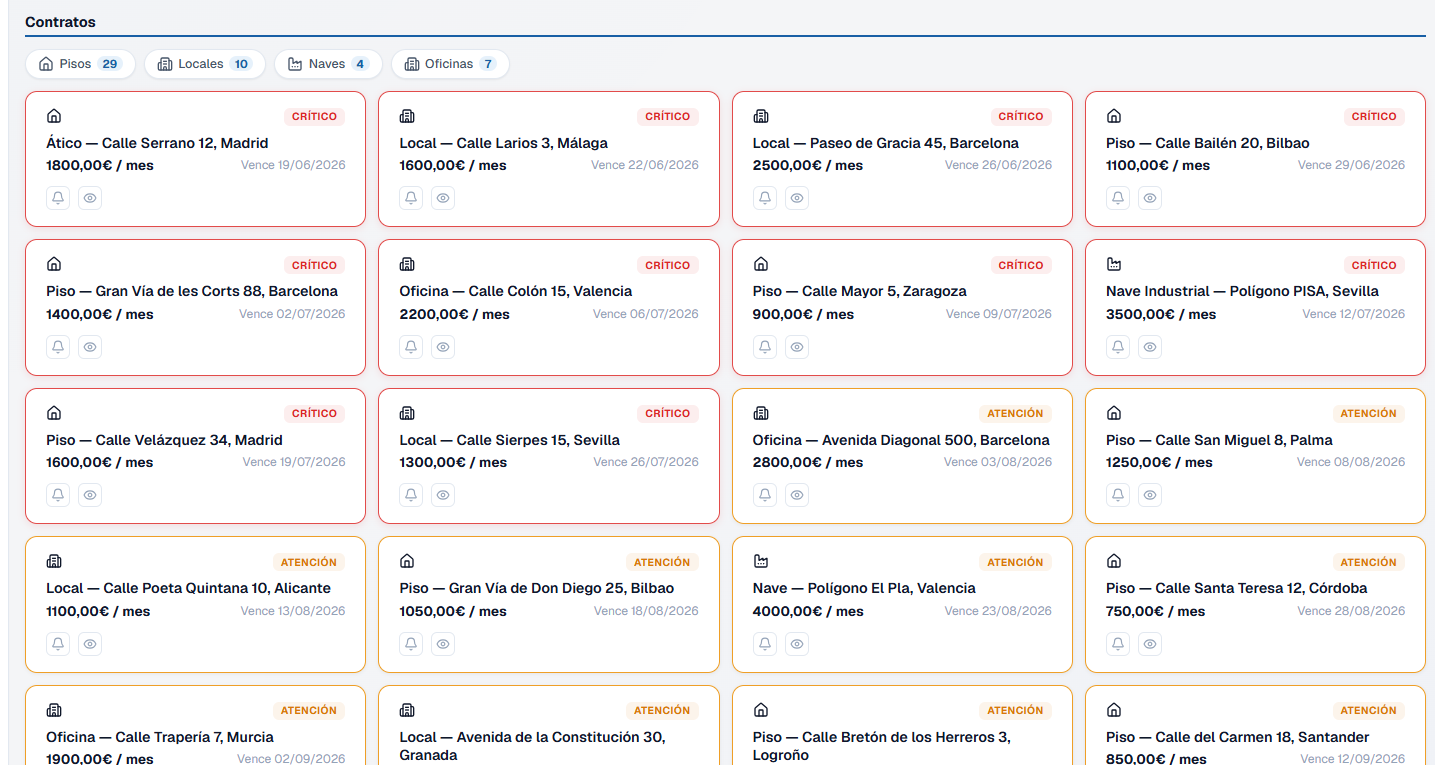Click bell icon on Paseo de Gracia card

click(765, 198)
